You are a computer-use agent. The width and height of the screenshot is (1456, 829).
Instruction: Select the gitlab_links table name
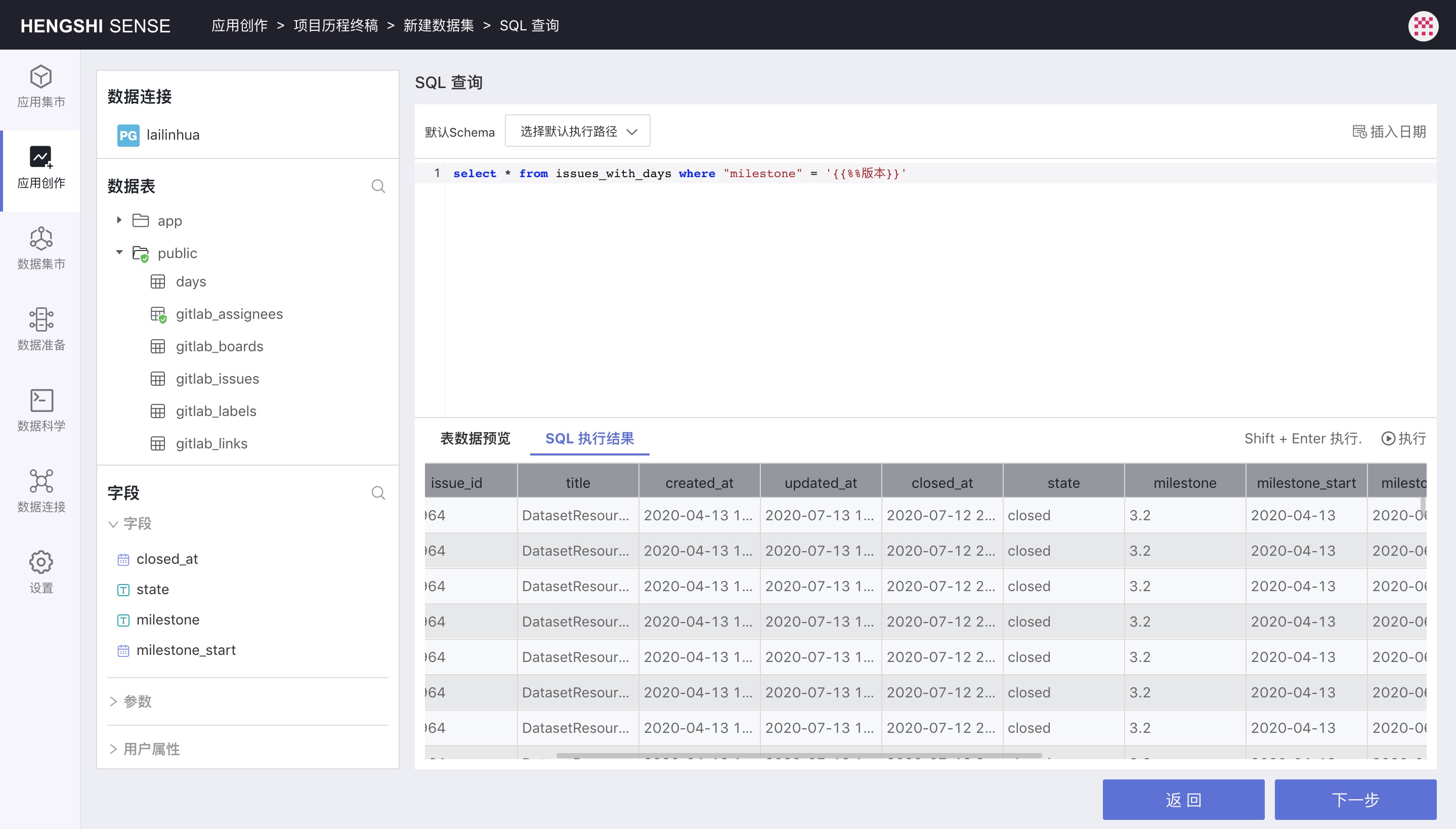tap(211, 443)
